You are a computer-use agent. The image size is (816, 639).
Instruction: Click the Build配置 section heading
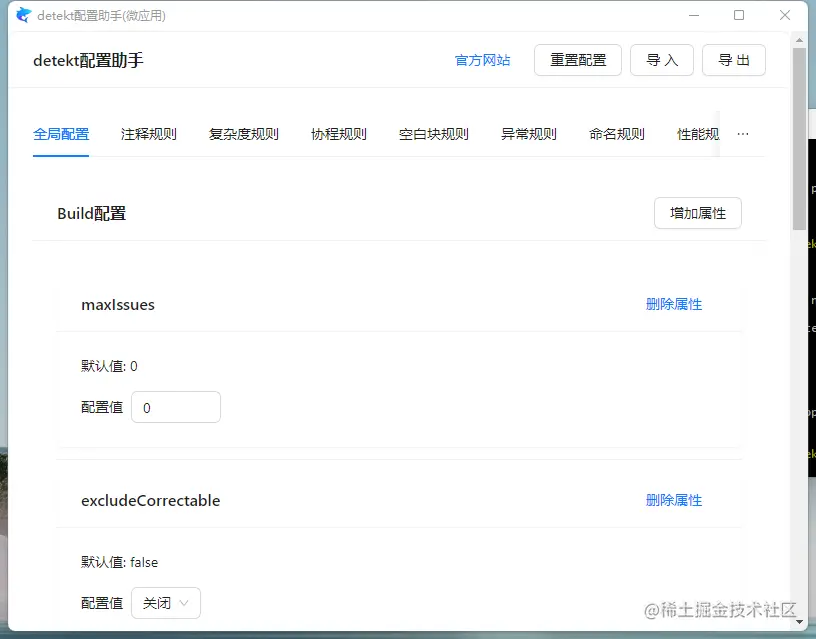[x=92, y=213]
